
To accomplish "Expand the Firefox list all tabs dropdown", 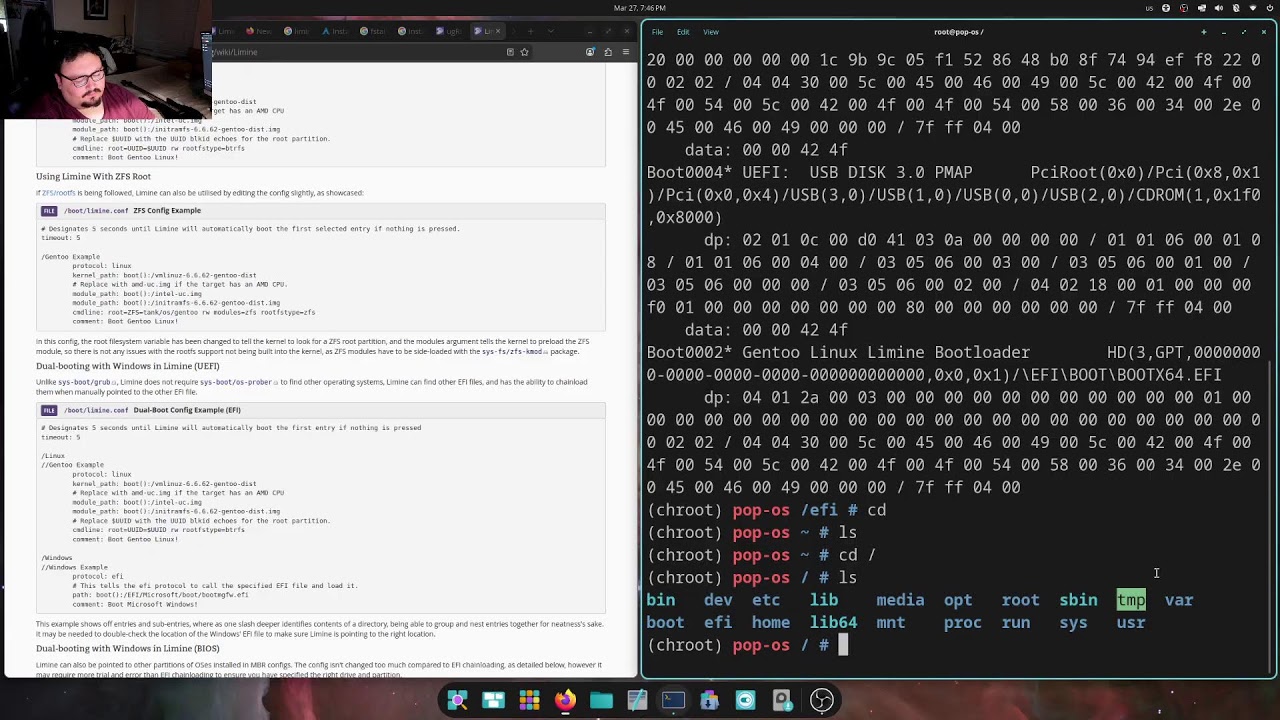I will pyautogui.click(x=551, y=31).
